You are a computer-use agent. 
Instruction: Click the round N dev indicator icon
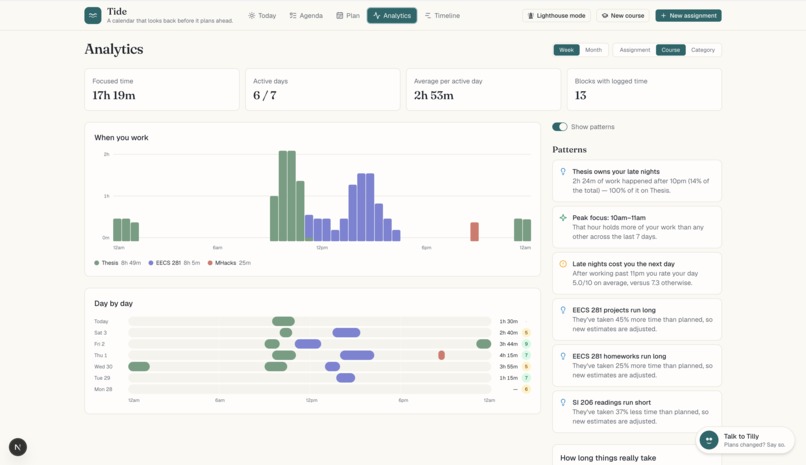[18, 447]
